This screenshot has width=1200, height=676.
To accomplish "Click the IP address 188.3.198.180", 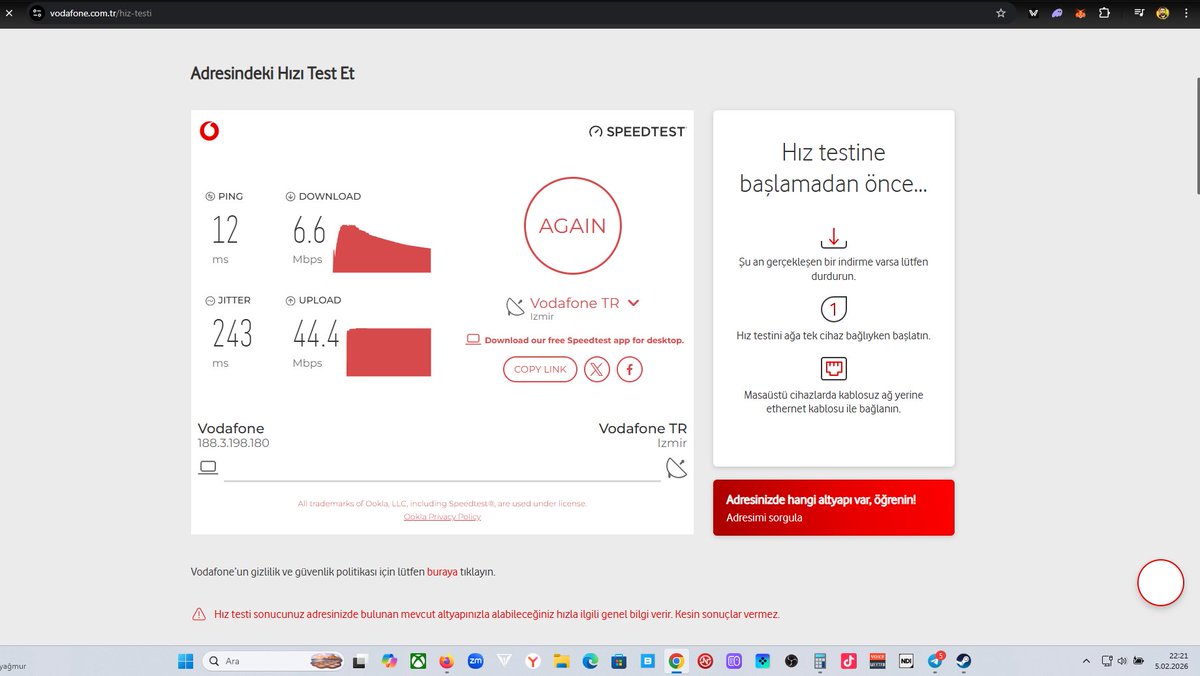I will pos(233,443).
